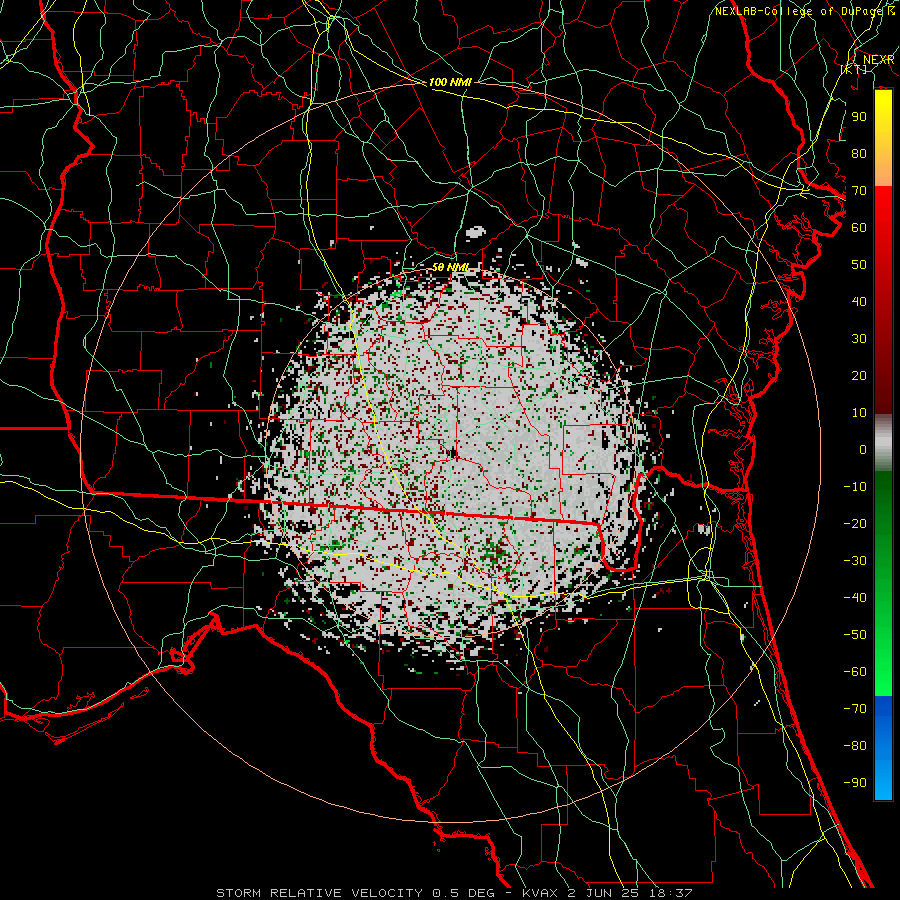The height and width of the screenshot is (900, 900).
Task: Click the positive 50 scale label
Action: click(x=859, y=265)
